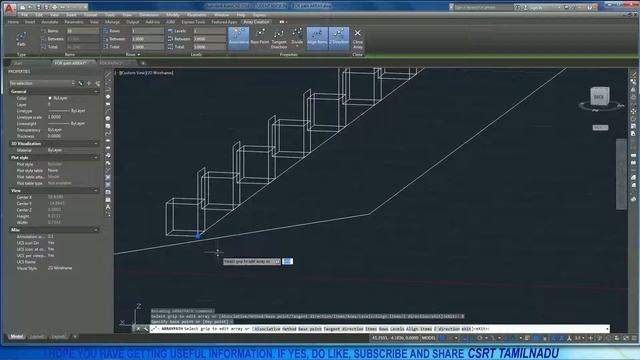Click the Tangent Direction ribbon button
Viewport: 640px width, 360px height.
coord(279,39)
